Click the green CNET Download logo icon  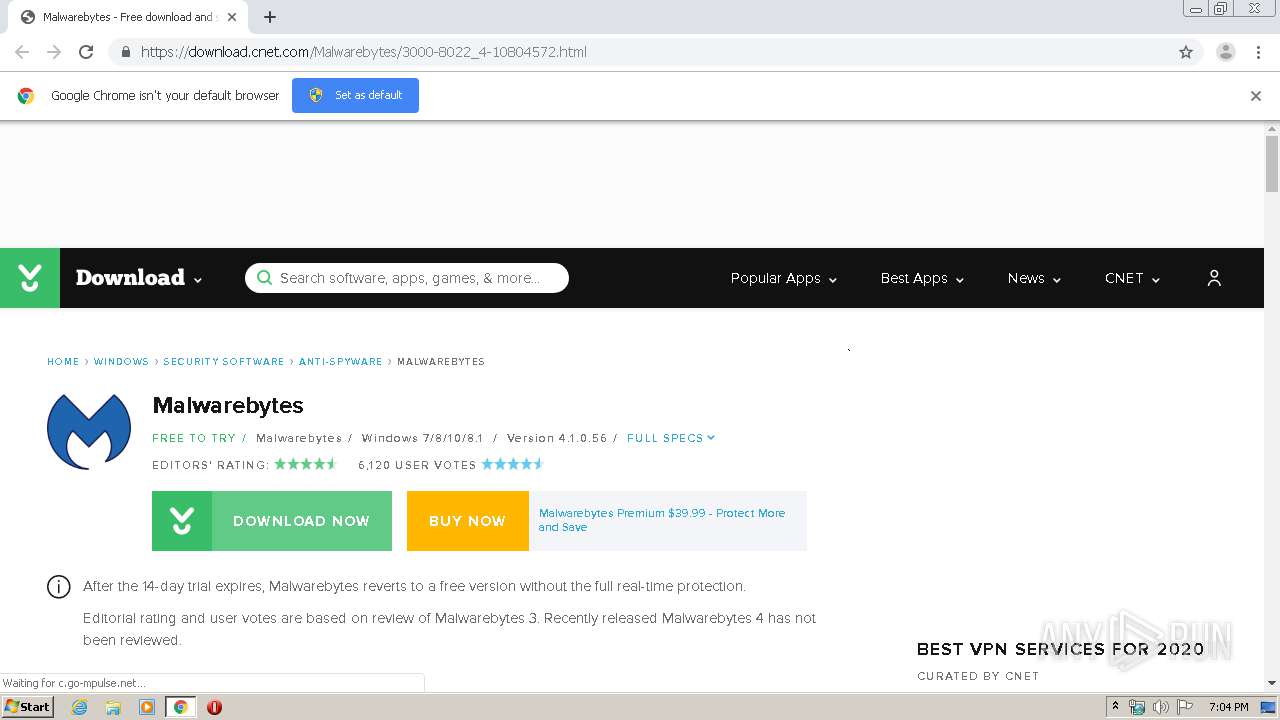(x=30, y=278)
